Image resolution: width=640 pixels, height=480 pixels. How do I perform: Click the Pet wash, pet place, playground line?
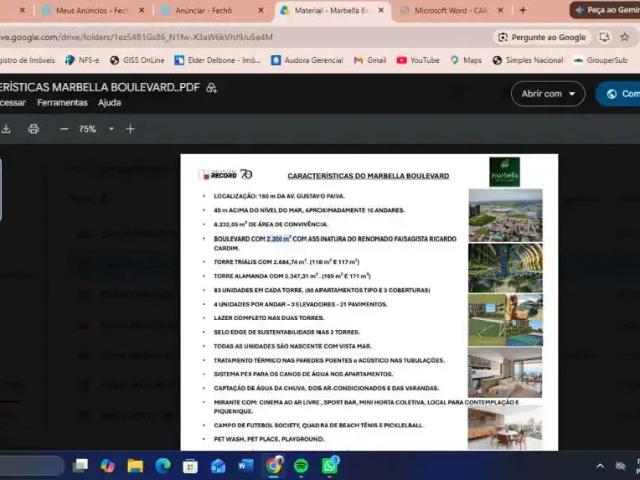[269, 439]
